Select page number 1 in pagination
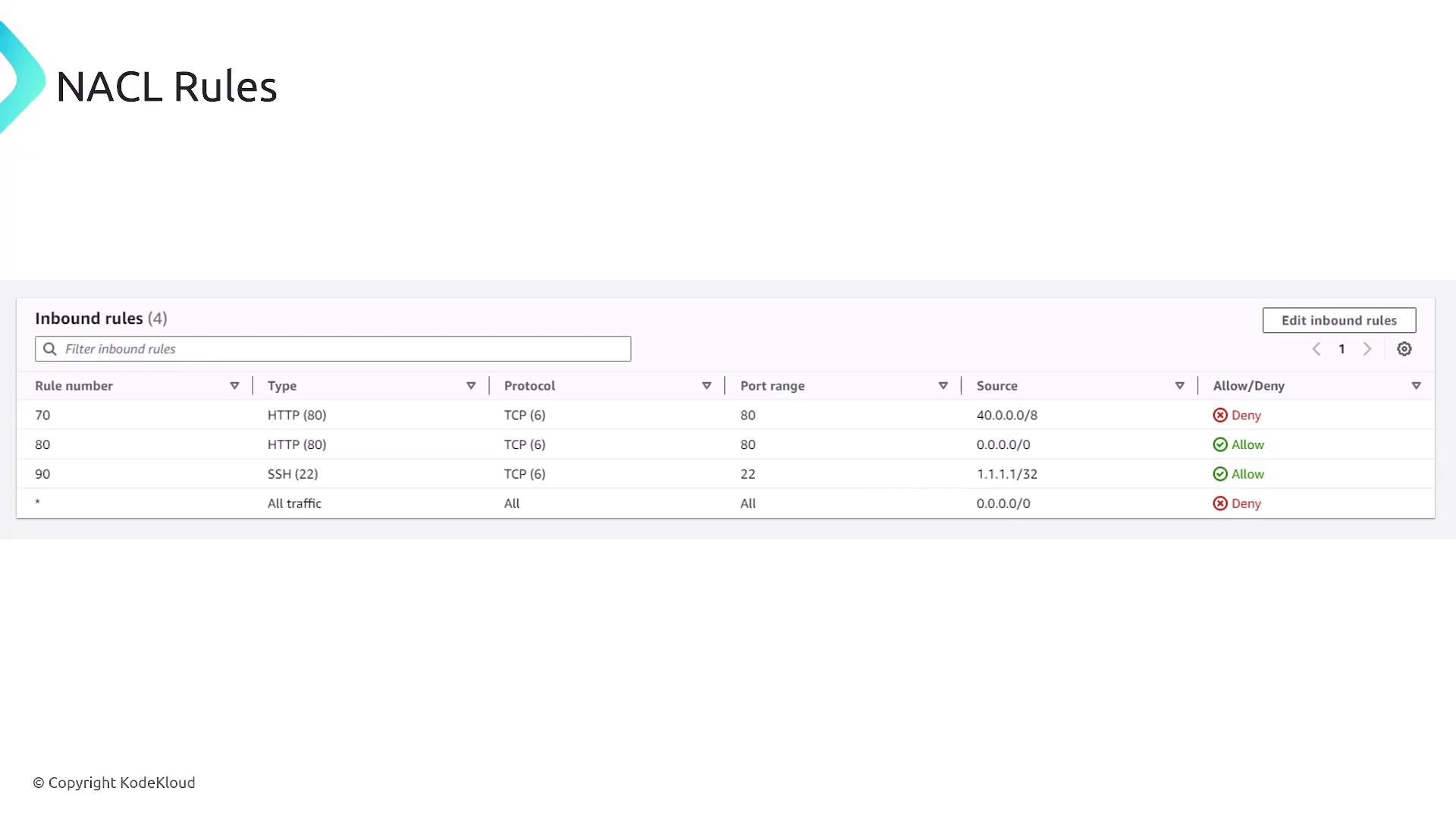The width and height of the screenshot is (1456, 819). pos(1341,349)
